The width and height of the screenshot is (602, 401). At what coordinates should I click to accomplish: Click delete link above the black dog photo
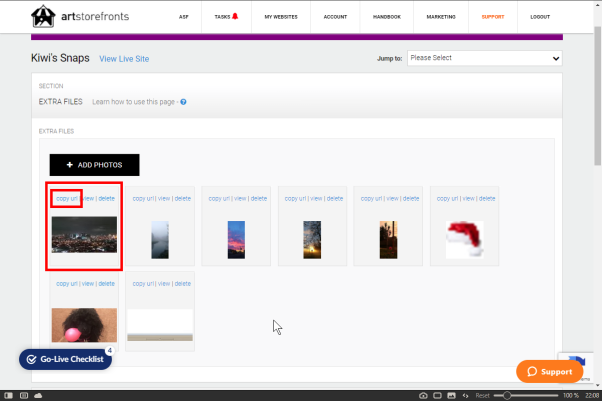[x=106, y=283]
